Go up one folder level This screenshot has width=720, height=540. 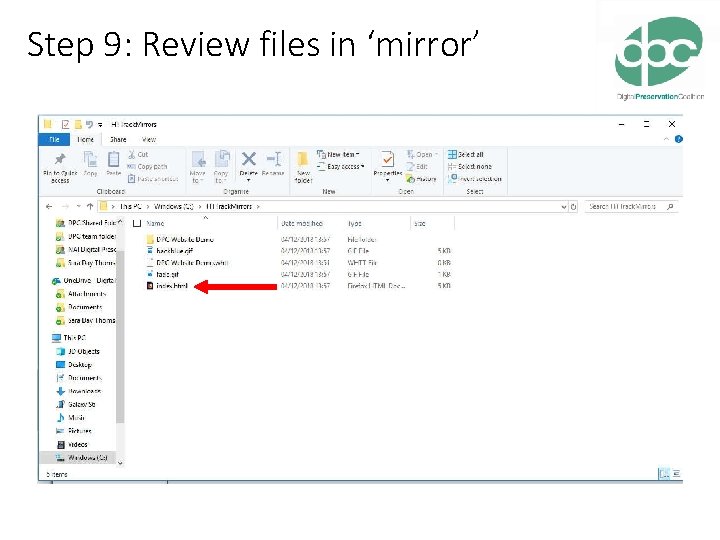(90, 207)
